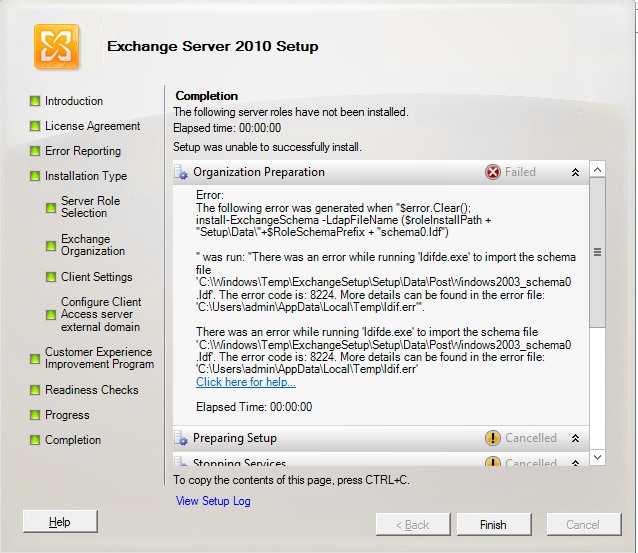Viewport: 638px width, 553px height.
Task: Click the green square beside Server Role Selection
Action: (x=51, y=208)
